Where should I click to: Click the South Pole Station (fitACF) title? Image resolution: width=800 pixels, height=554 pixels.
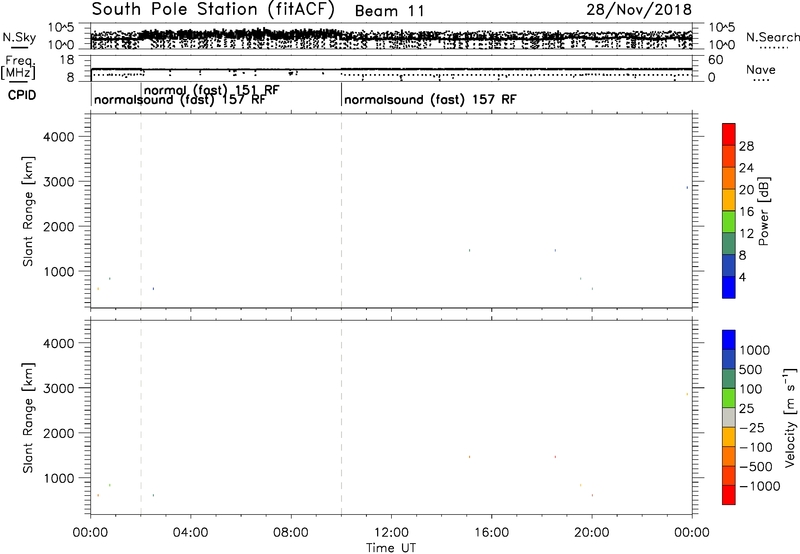click(213, 9)
